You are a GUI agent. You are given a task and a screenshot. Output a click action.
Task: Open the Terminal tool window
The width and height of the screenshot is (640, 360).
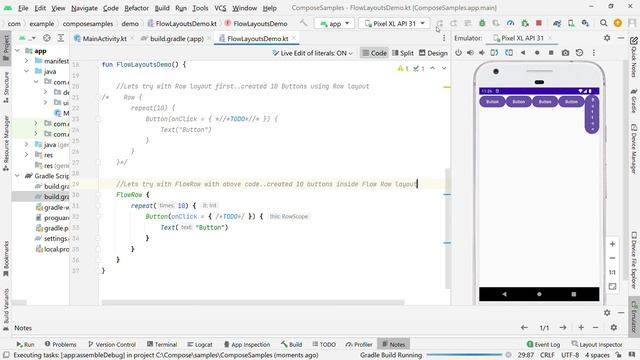(162, 344)
